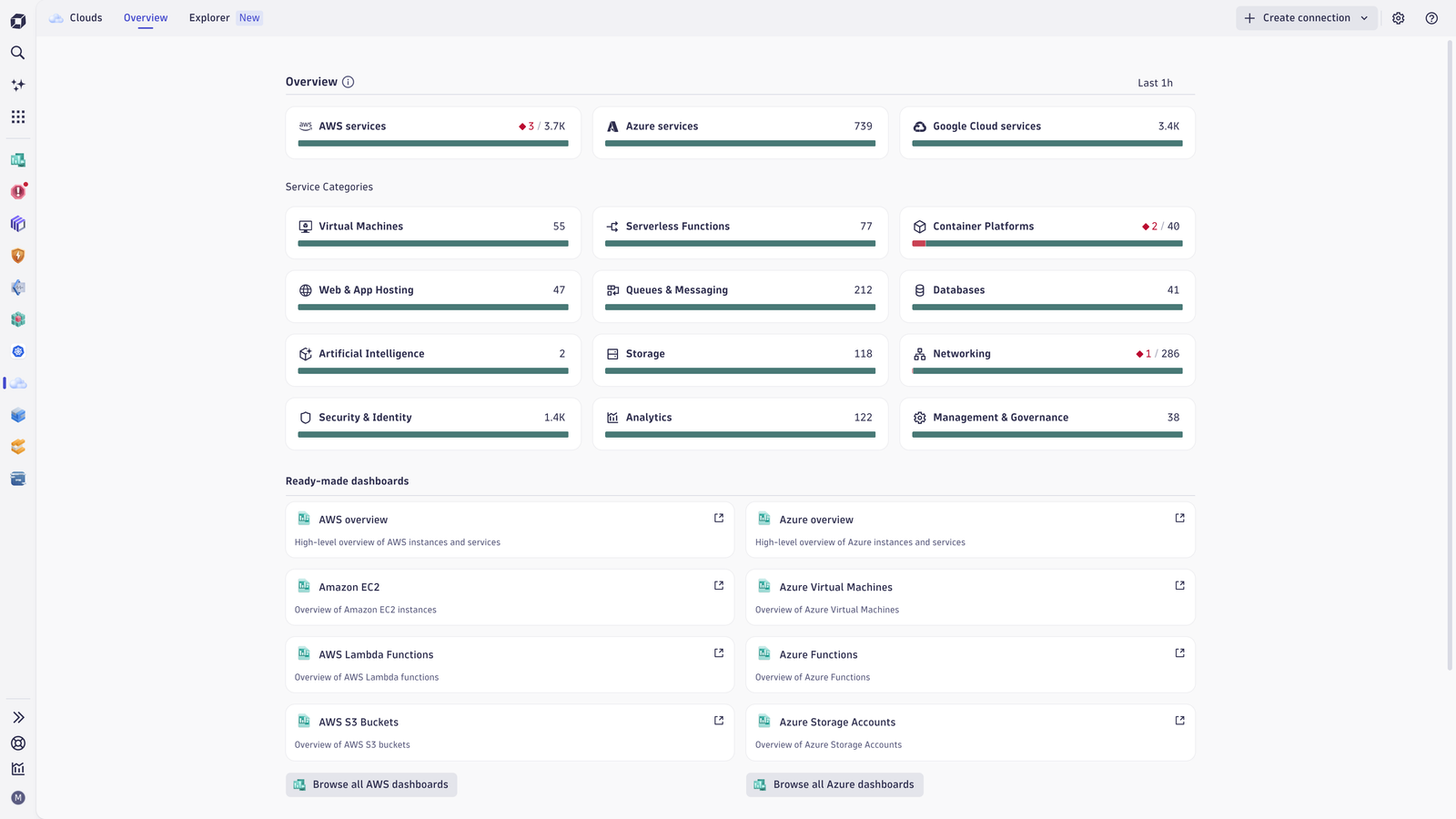Viewport: 1456px width, 819px height.
Task: Open the Dynatrace home logo
Action: click(x=18, y=21)
